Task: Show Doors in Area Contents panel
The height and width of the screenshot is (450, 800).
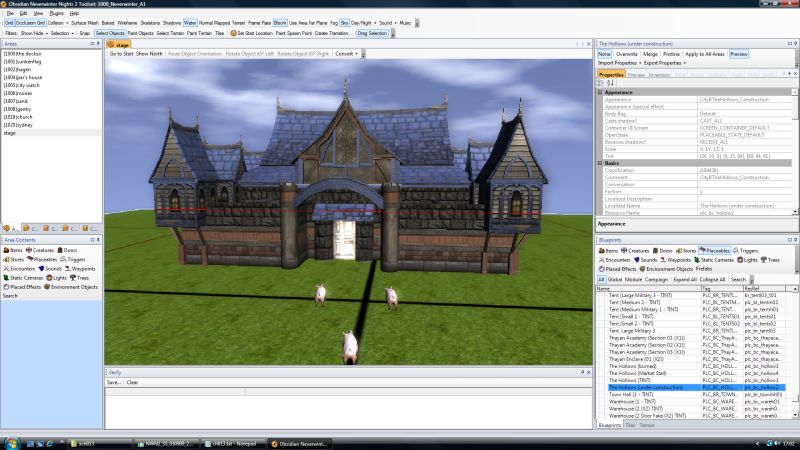Action: pyautogui.click(x=67, y=250)
